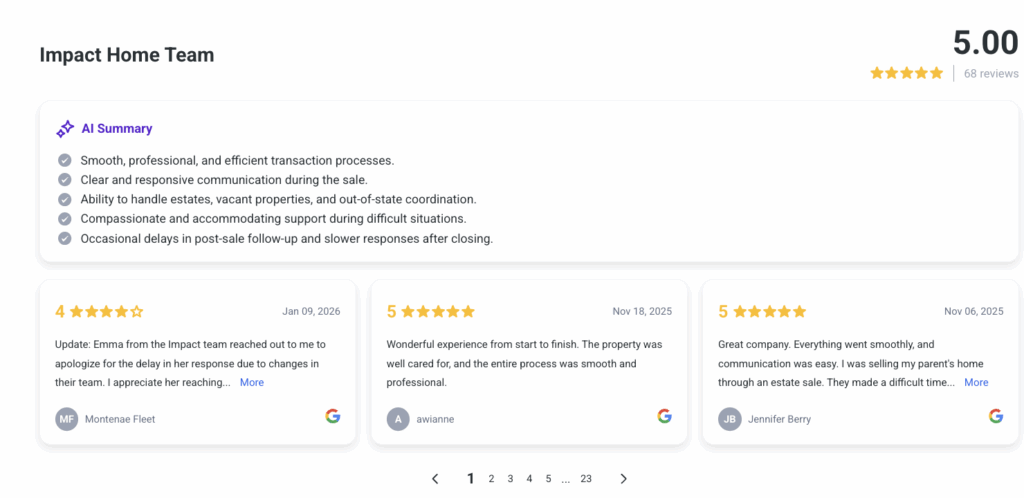Click the AI Summary sparkle icon
The height and width of the screenshot is (498, 1024).
pyautogui.click(x=65, y=129)
